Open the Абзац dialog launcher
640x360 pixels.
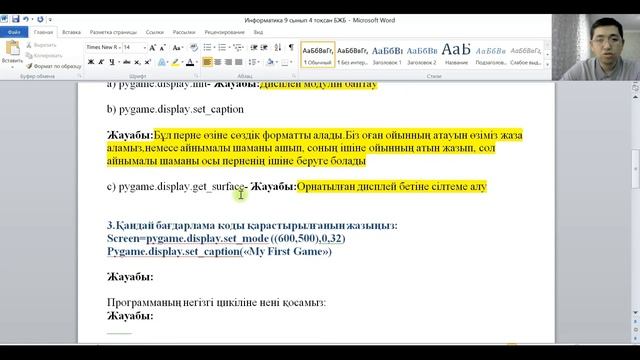[x=294, y=76]
